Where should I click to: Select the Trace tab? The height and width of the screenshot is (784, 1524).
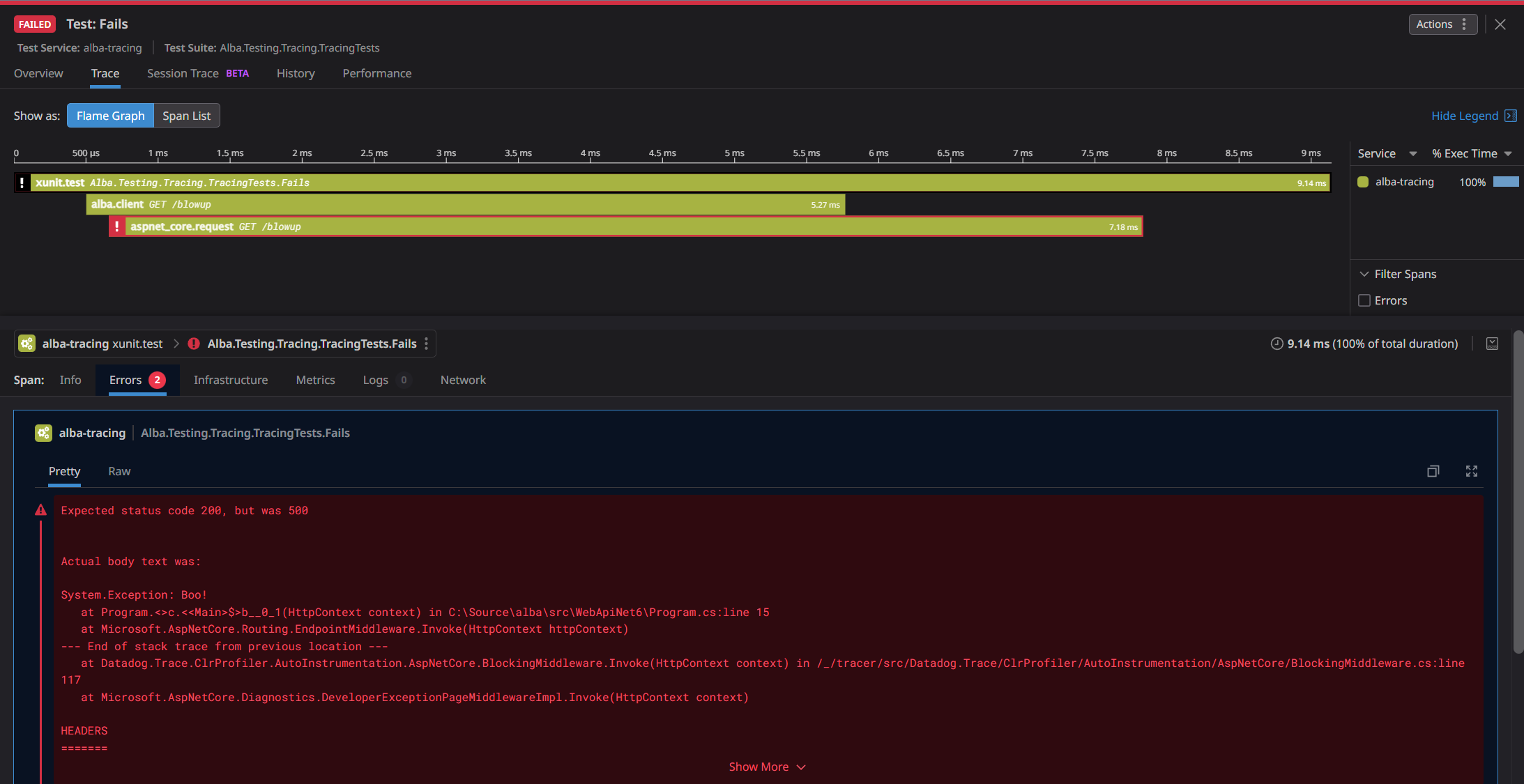tap(105, 73)
